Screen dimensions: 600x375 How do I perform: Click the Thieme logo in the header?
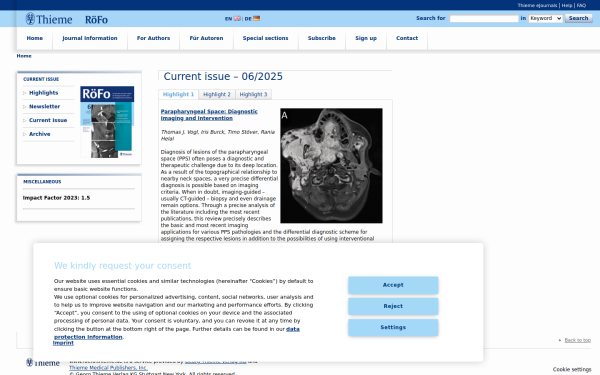(49, 19)
